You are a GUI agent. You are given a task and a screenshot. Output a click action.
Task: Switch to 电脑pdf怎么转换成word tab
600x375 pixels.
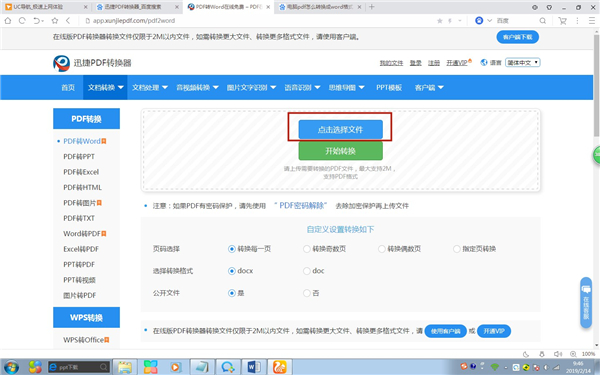click(320, 7)
